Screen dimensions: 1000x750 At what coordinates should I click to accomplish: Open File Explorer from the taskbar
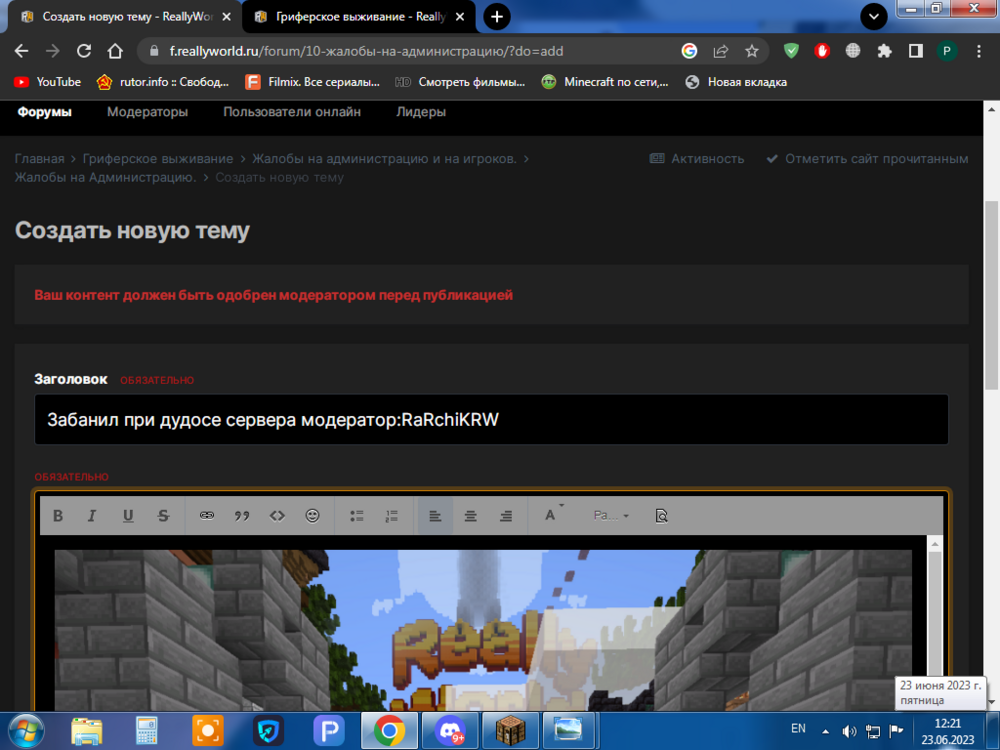click(86, 731)
